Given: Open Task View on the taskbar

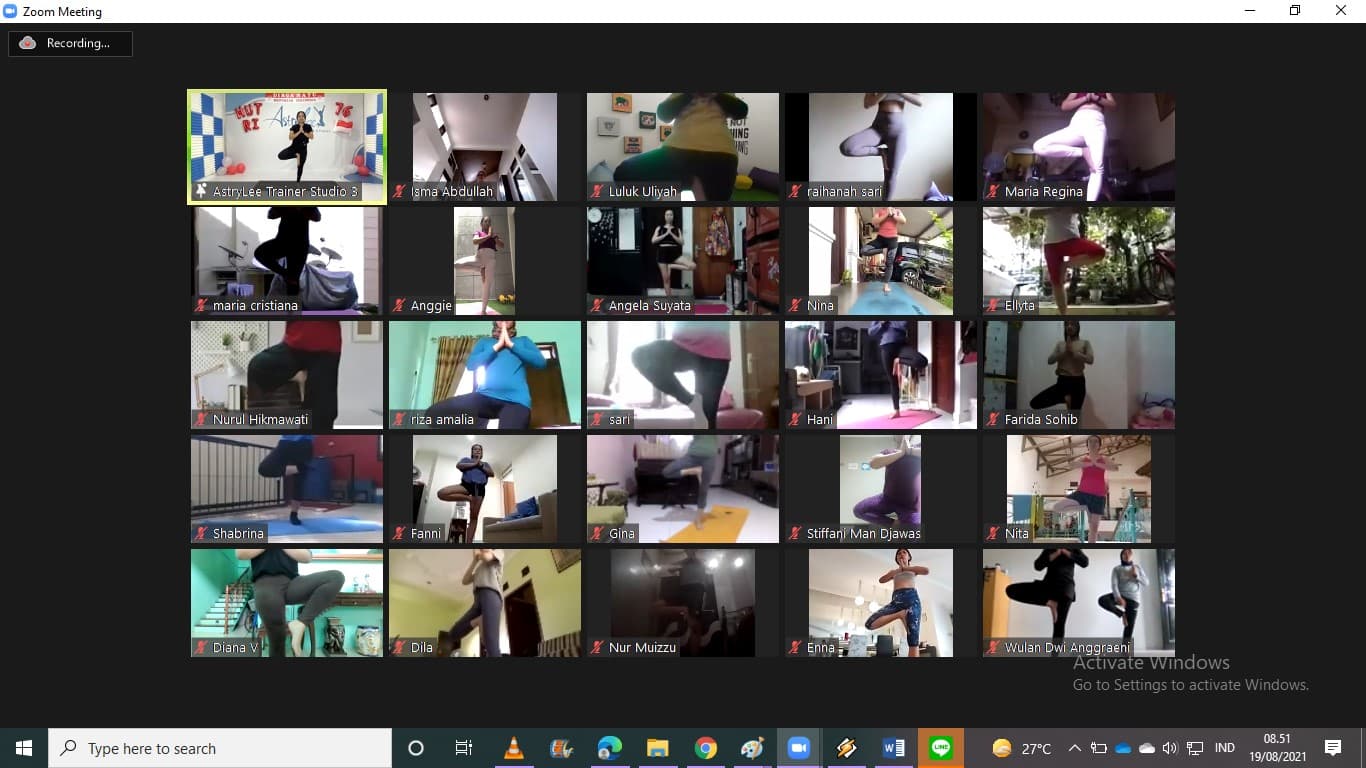Looking at the screenshot, I should click(x=464, y=748).
